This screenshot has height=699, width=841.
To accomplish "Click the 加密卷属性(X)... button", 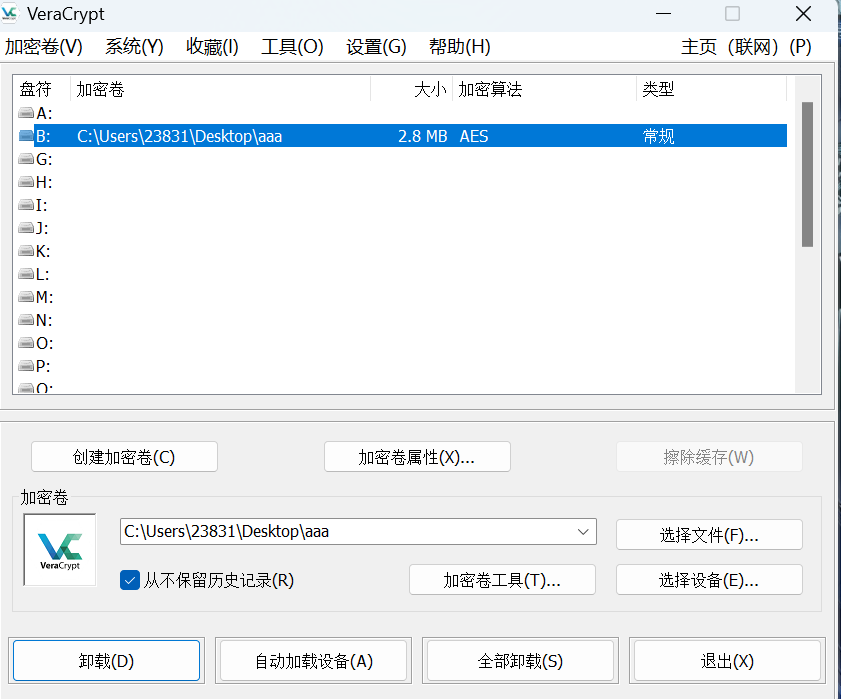I will pos(417,457).
